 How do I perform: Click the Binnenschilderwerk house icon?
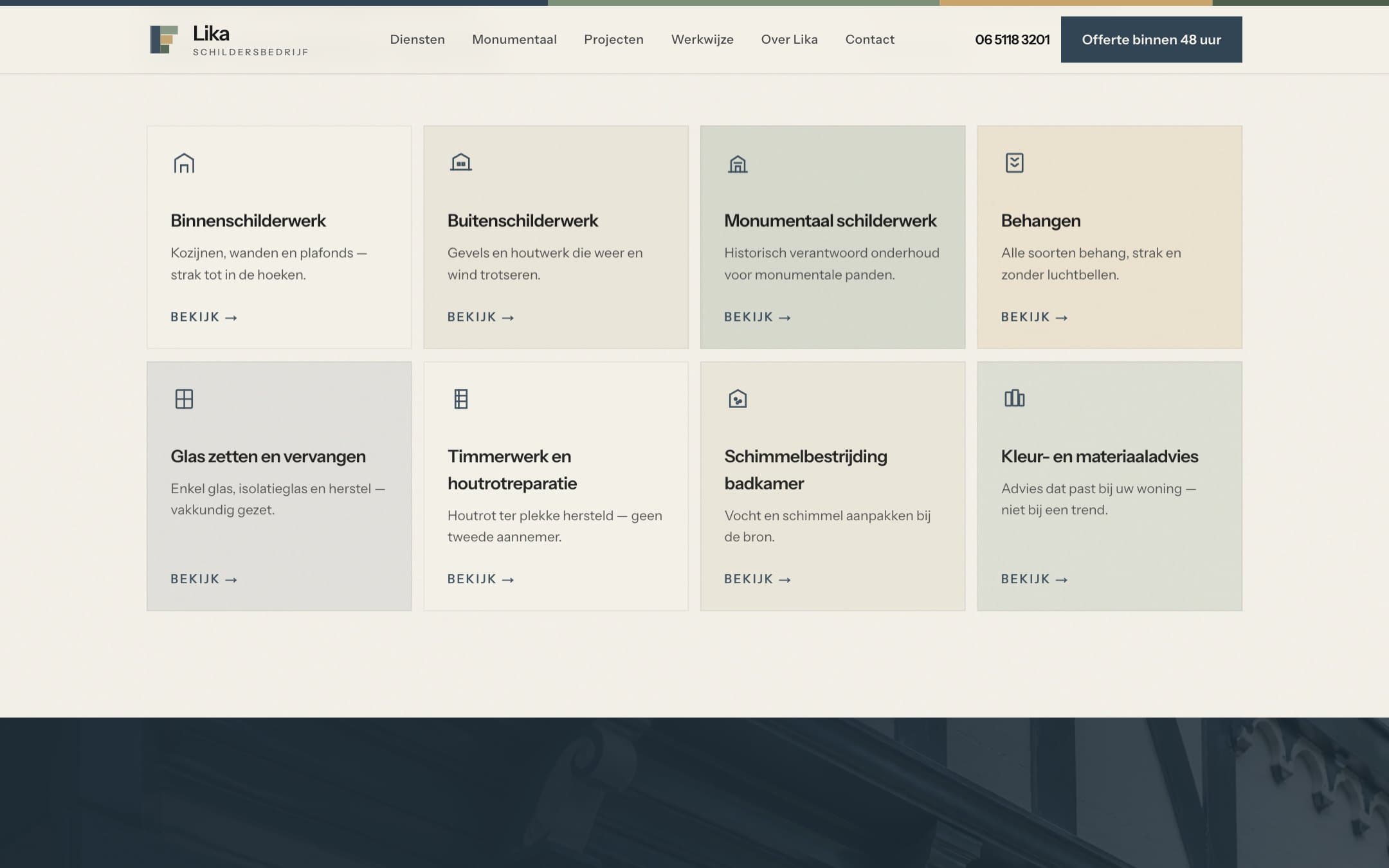point(184,163)
